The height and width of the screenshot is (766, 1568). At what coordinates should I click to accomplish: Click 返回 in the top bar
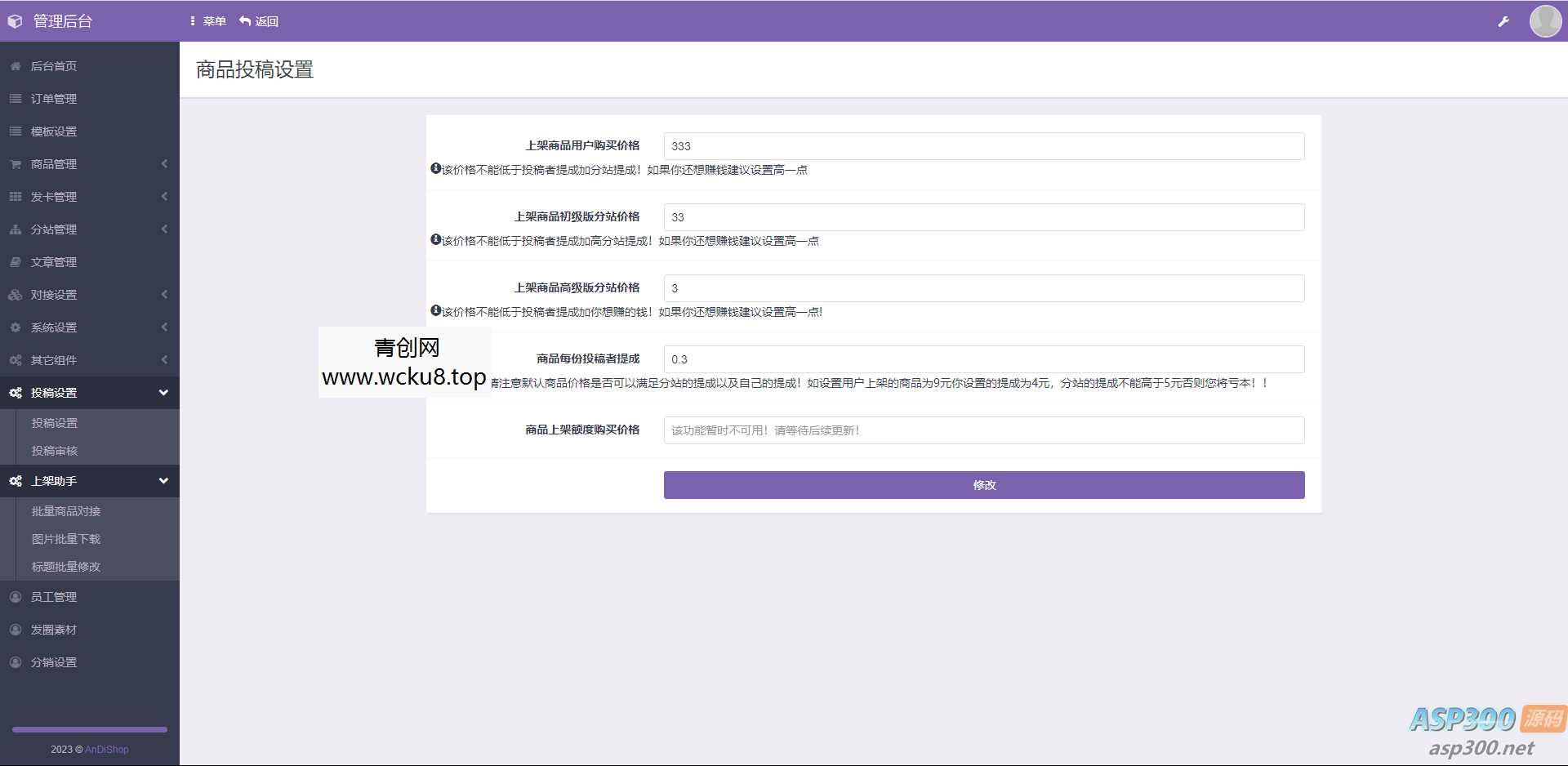(x=259, y=20)
